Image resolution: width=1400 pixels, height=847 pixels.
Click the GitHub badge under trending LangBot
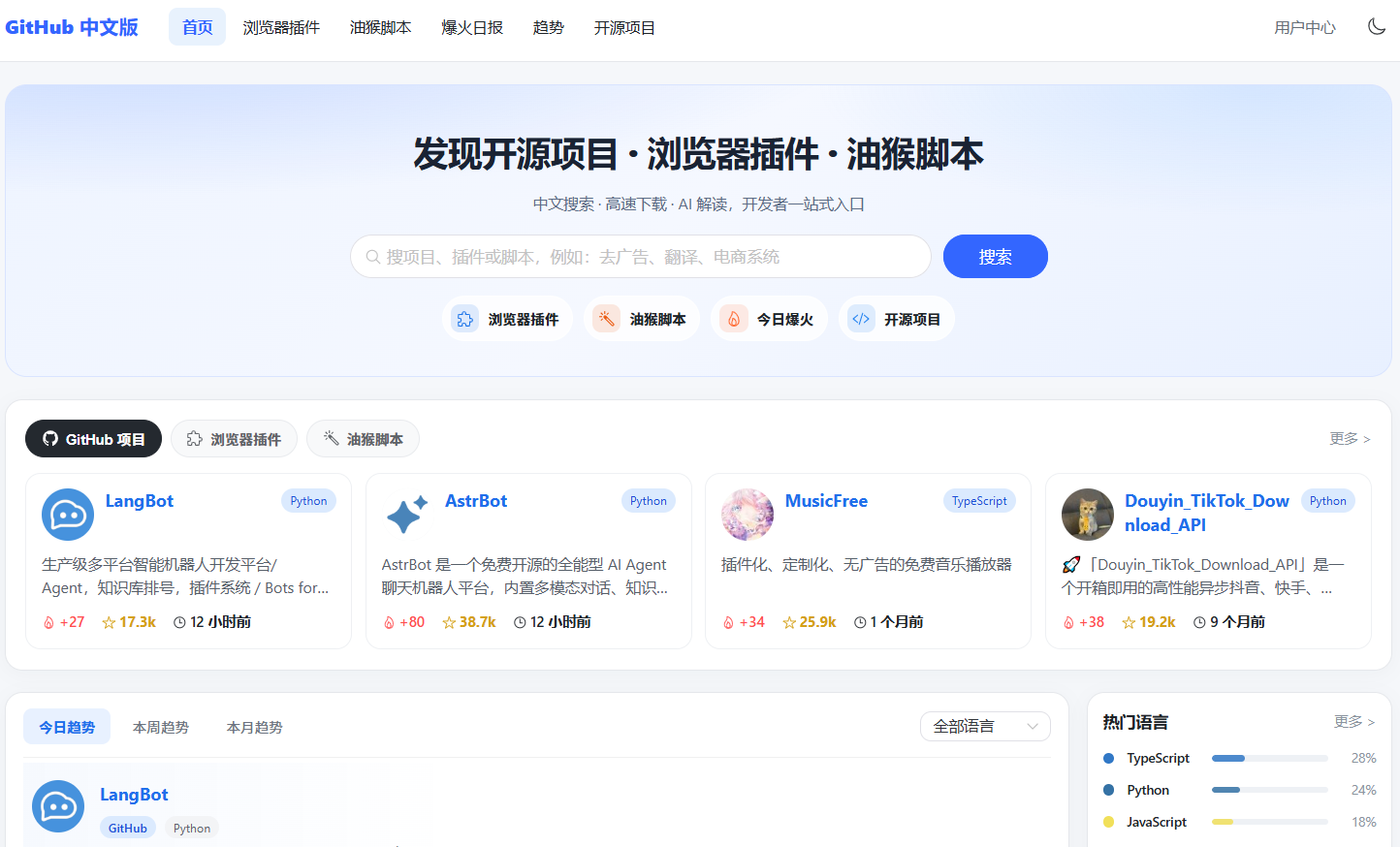(128, 829)
